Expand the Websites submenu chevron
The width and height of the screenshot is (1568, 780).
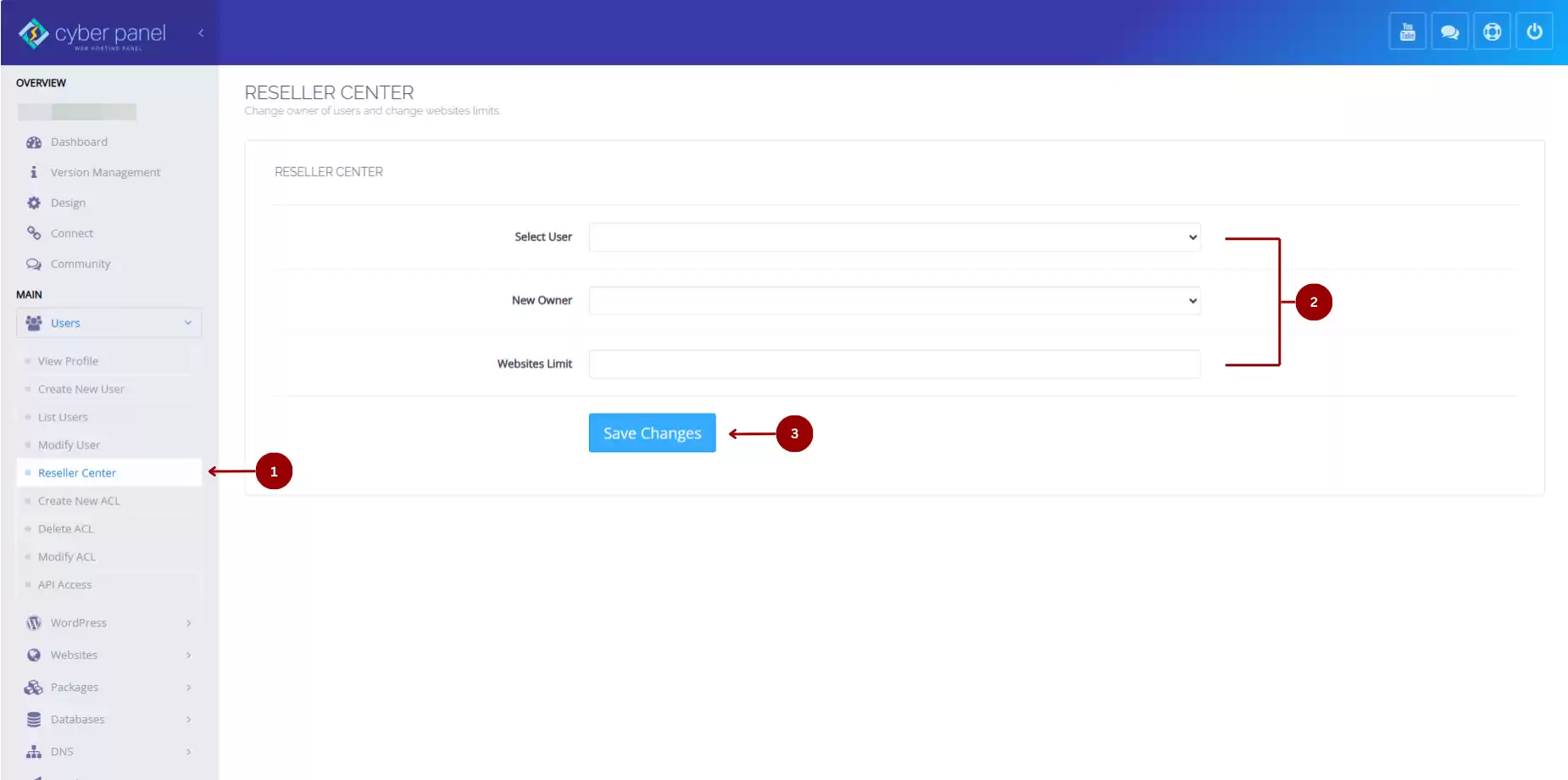click(x=188, y=655)
